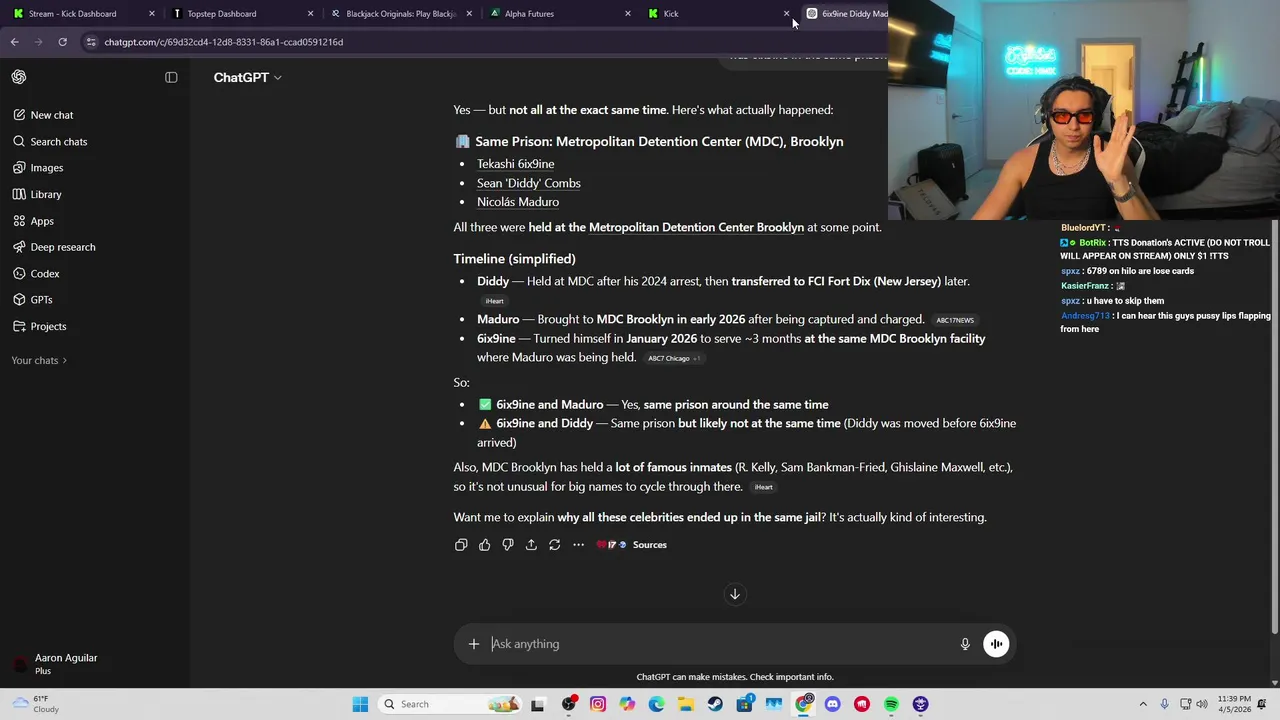
Task: Open ABC17NEWS citation chip
Action: pyautogui.click(x=955, y=320)
